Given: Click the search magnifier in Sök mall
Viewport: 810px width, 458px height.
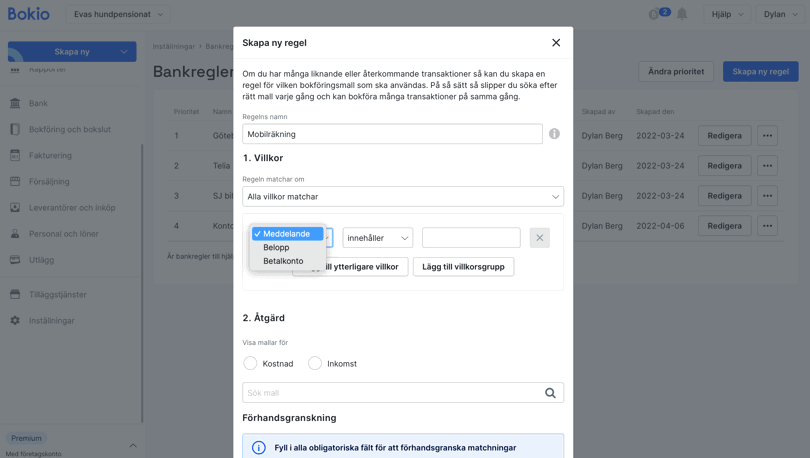Looking at the screenshot, I should point(550,393).
